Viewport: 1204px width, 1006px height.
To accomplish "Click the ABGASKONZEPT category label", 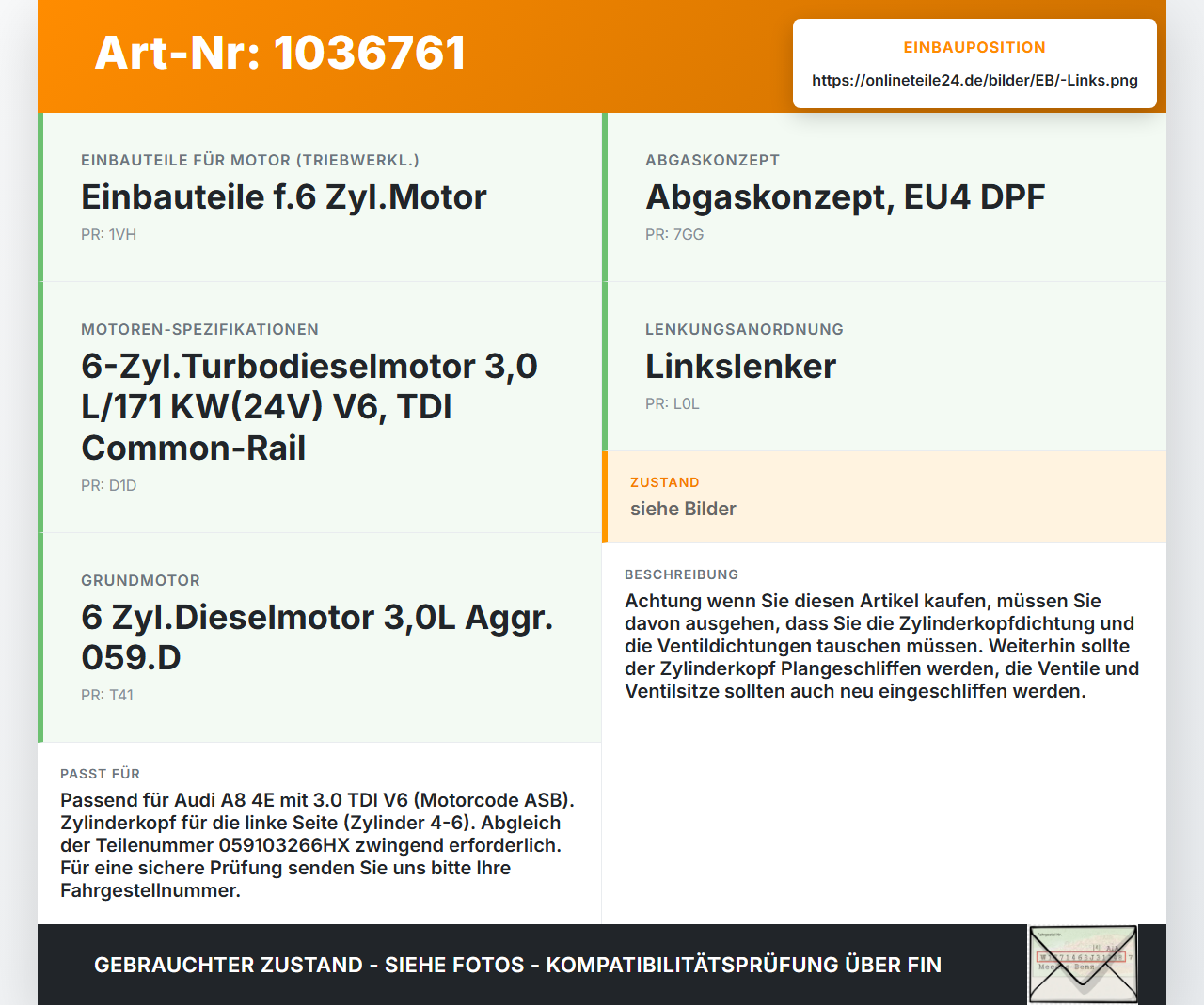I will pos(712,160).
